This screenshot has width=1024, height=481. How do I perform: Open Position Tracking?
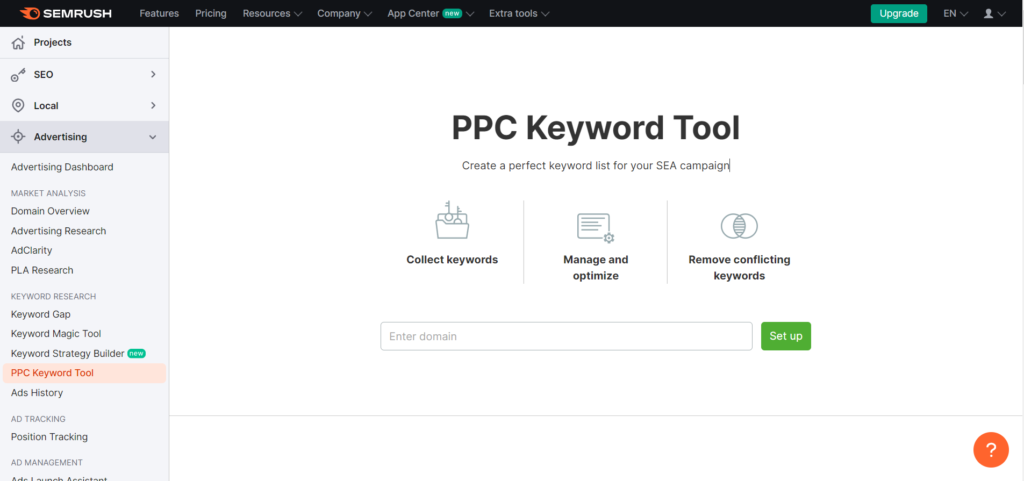pos(49,437)
